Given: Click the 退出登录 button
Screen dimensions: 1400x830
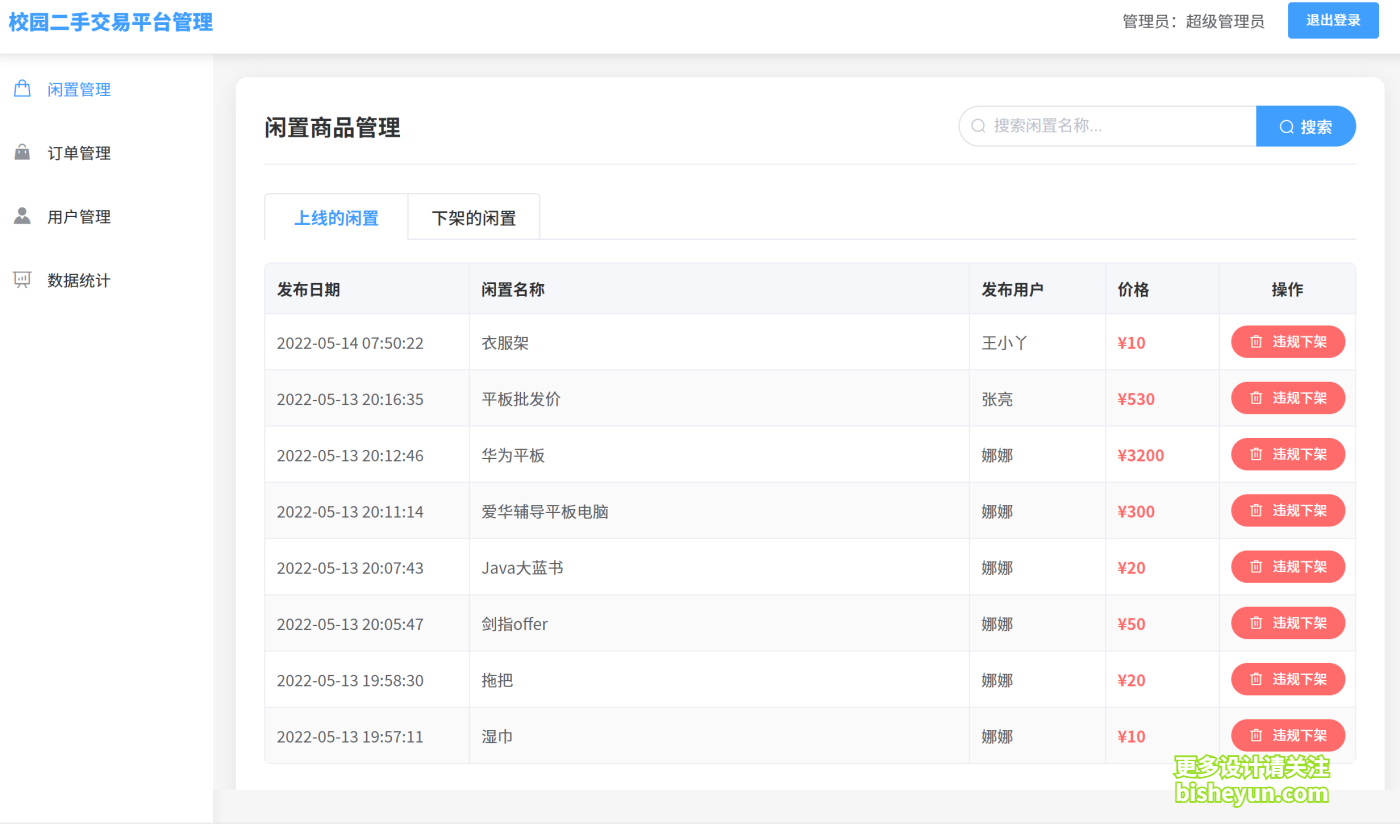Looking at the screenshot, I should (x=1333, y=20).
